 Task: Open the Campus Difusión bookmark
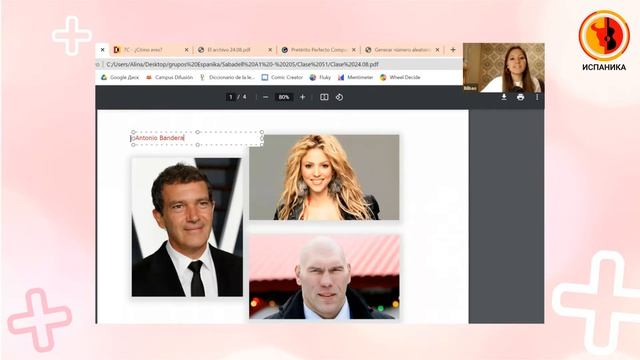[169, 77]
